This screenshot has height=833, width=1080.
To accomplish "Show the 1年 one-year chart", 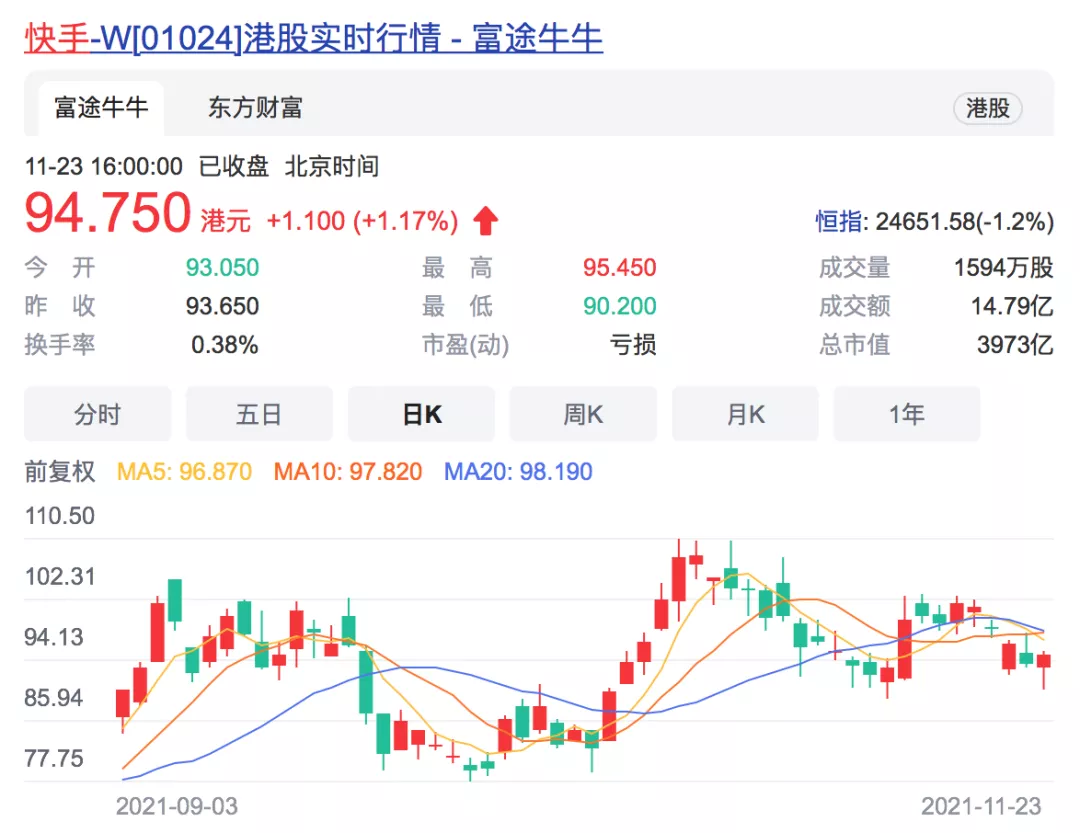I will [907, 414].
